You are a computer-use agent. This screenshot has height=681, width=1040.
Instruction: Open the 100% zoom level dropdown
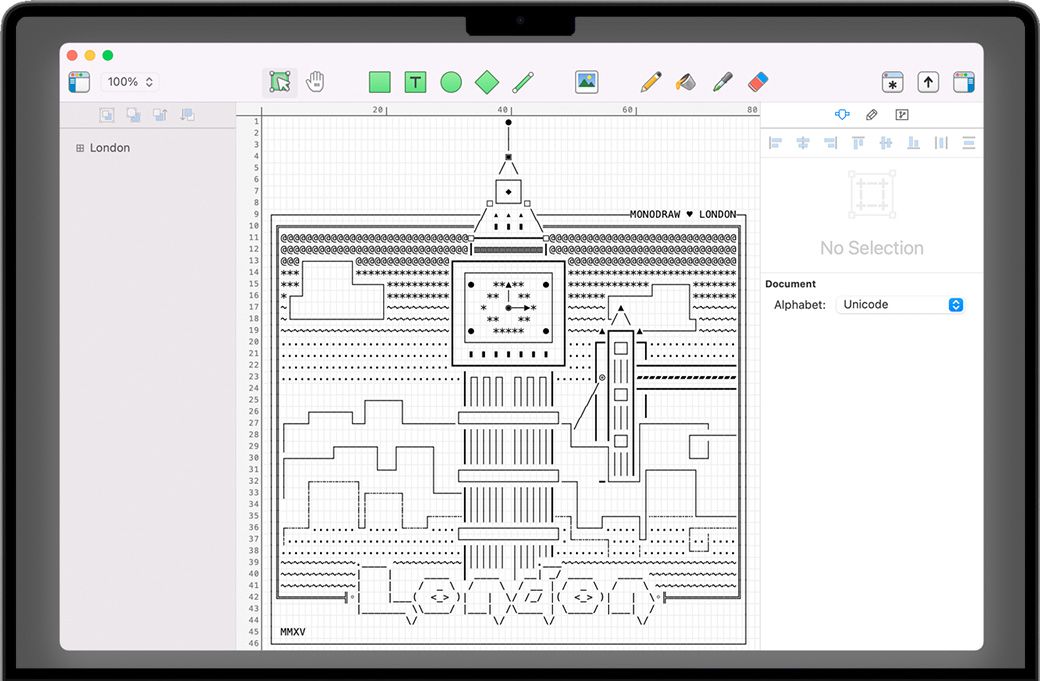click(130, 82)
